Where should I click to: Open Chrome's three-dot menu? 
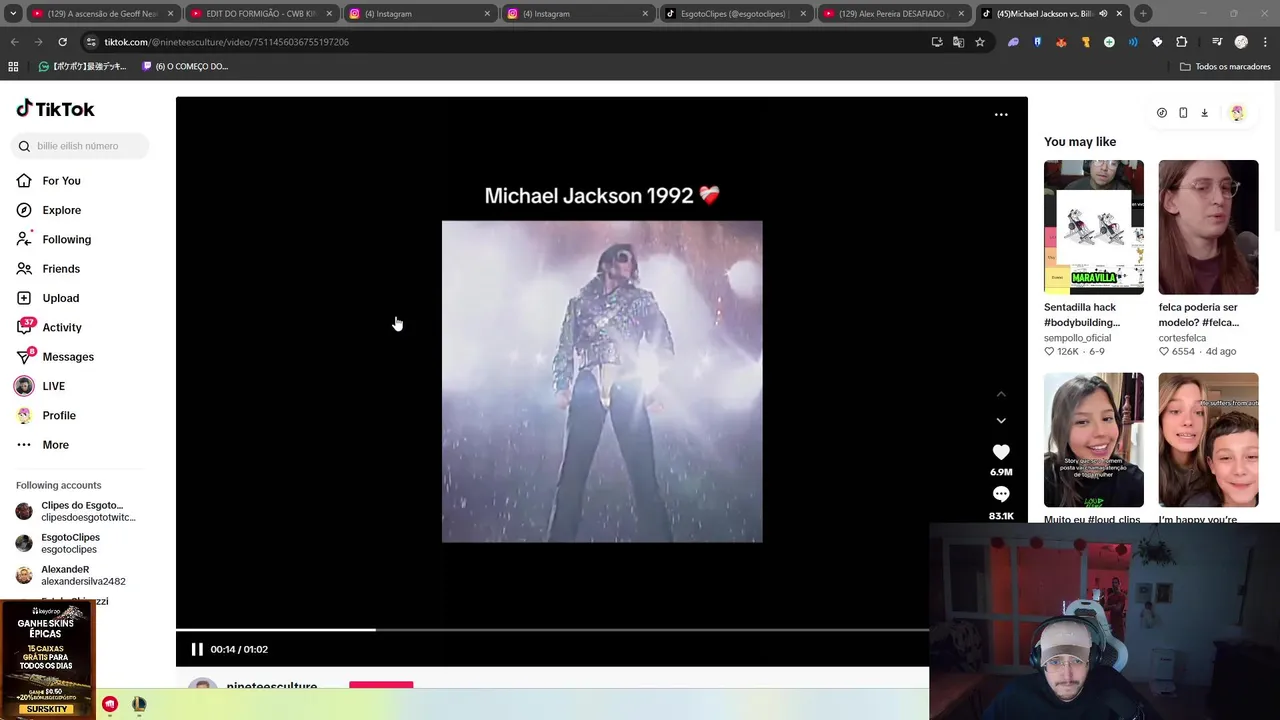coord(1266,42)
